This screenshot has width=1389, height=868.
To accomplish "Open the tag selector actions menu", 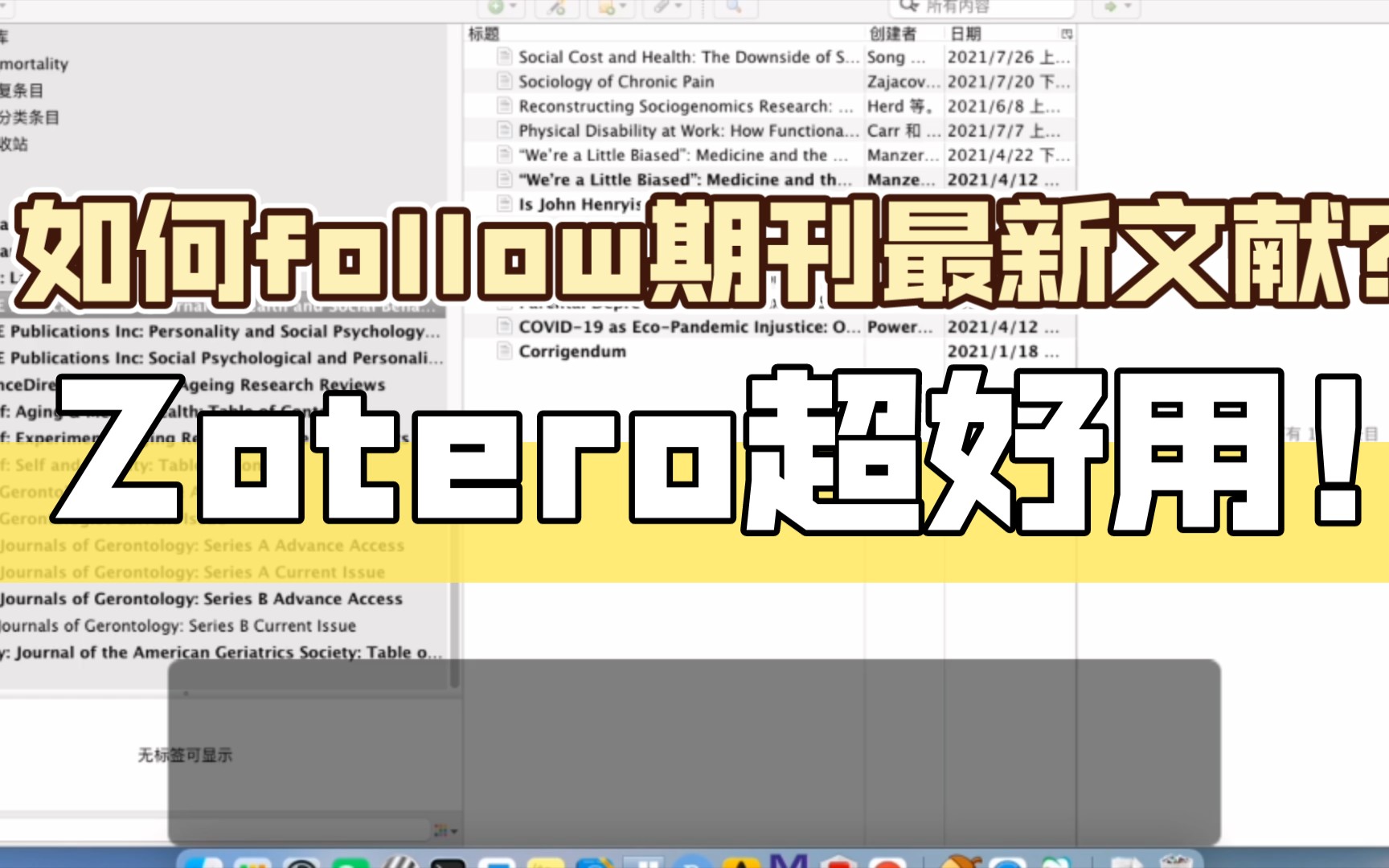I will point(445,830).
